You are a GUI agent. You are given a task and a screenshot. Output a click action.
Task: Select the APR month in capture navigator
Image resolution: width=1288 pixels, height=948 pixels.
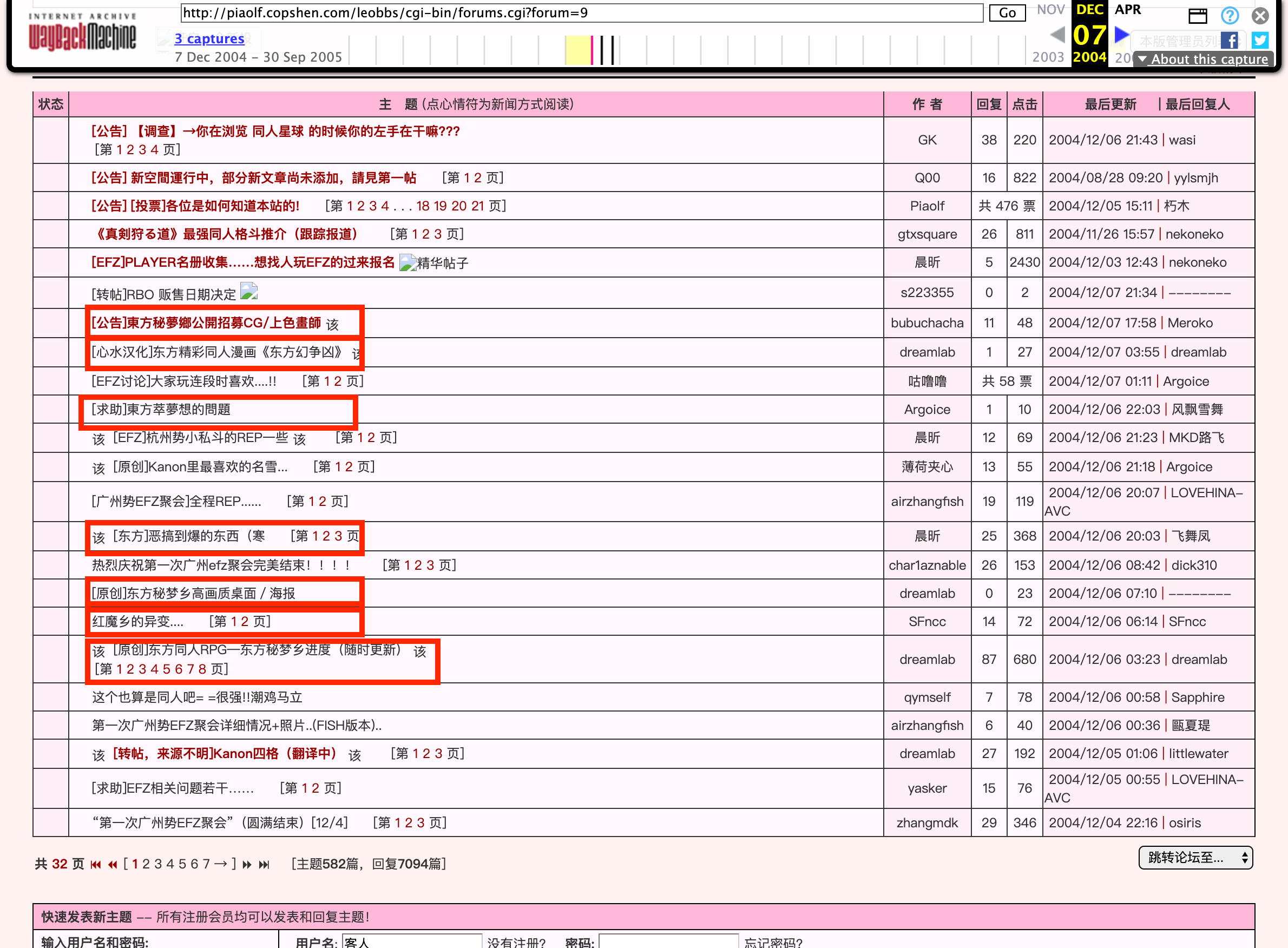click(x=1128, y=9)
